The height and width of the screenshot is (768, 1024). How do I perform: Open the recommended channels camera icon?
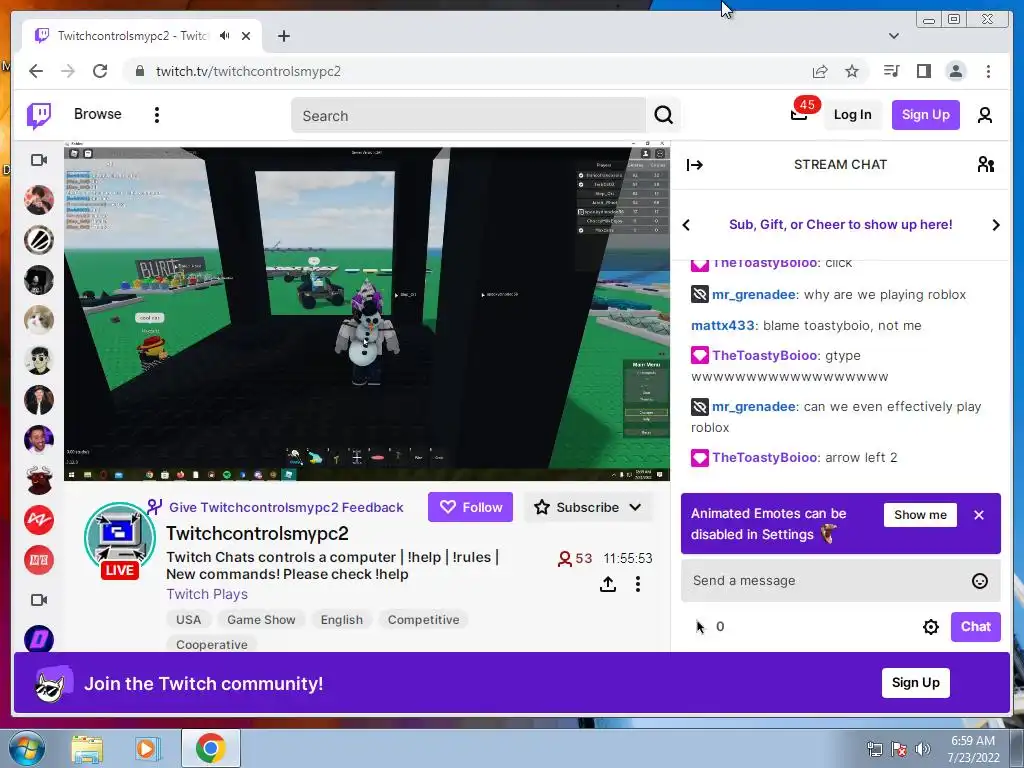pyautogui.click(x=39, y=600)
